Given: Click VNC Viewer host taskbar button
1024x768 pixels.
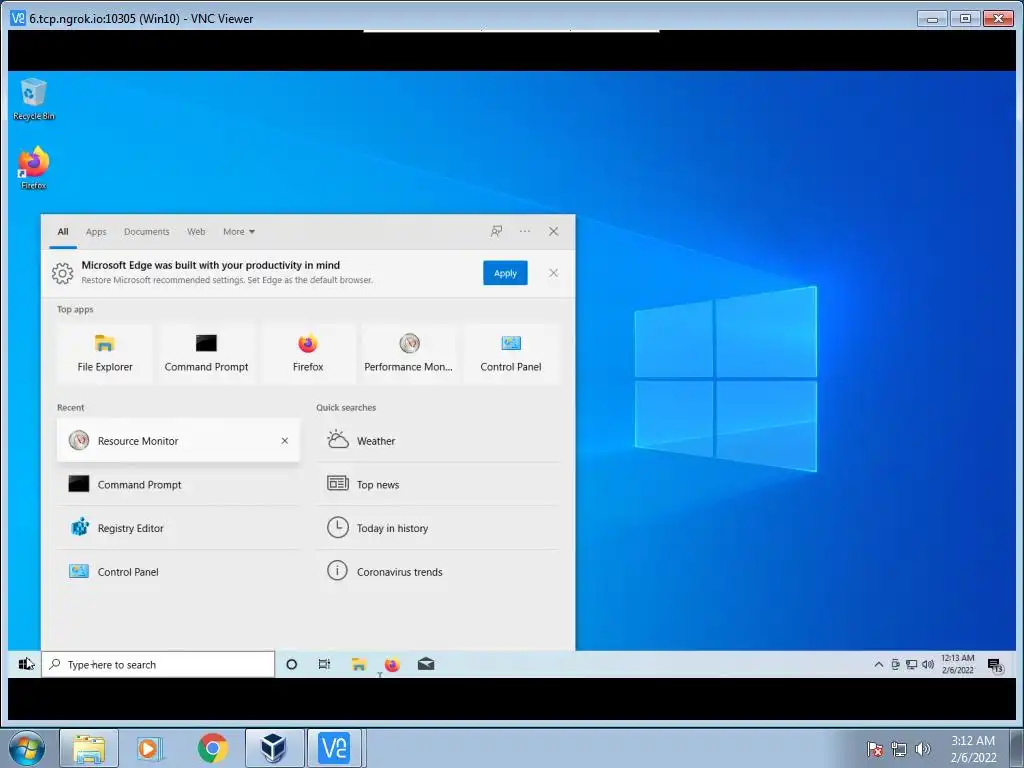Looking at the screenshot, I should click(334, 748).
